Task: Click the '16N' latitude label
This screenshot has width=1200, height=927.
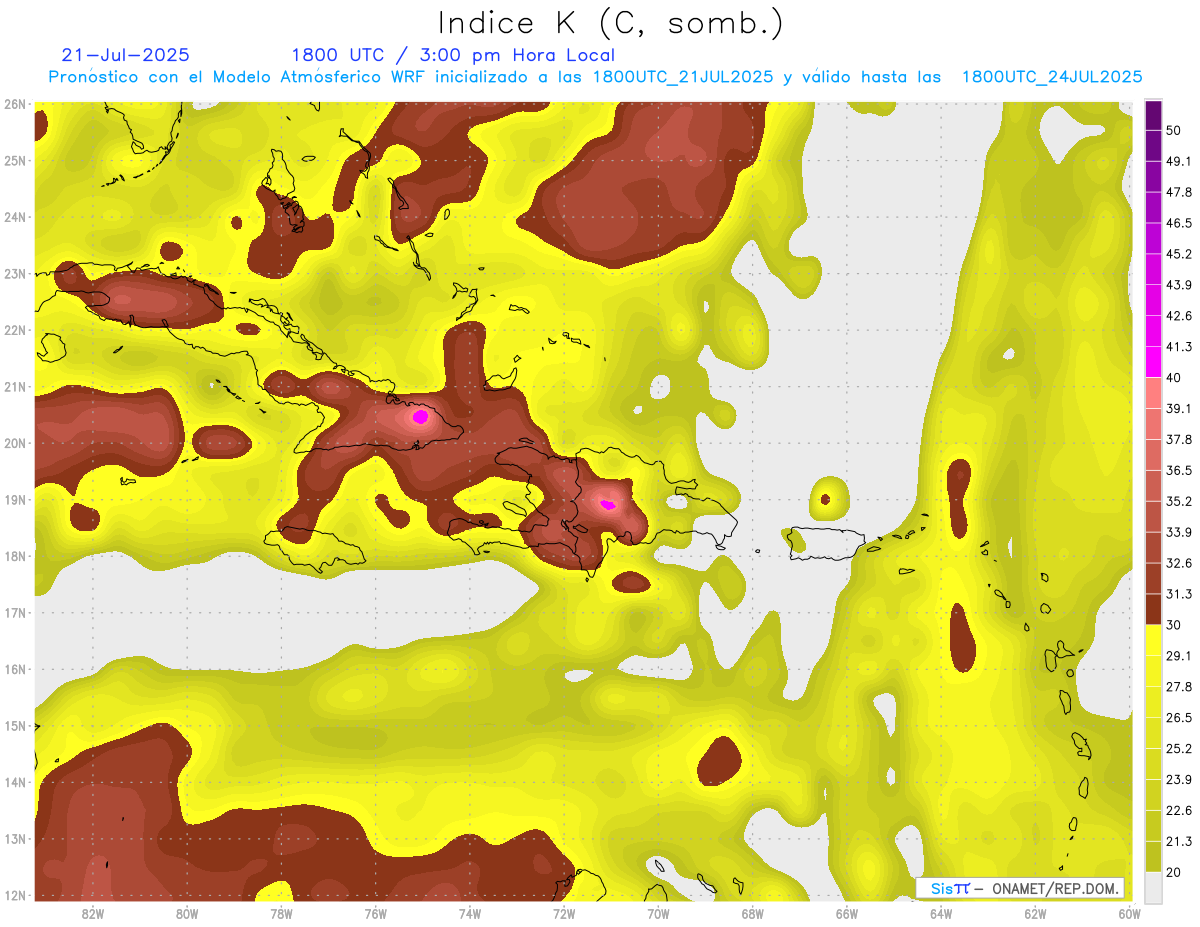Action: pos(15,669)
